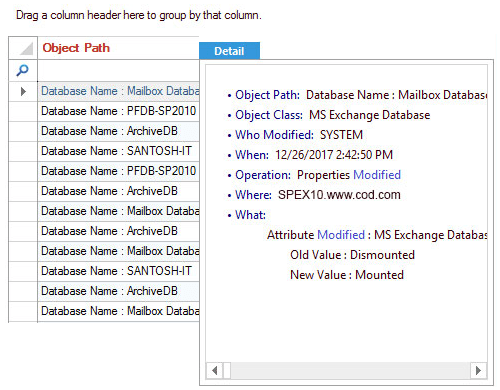
Task: Click 'Modified' in the Operation line
Action: click(377, 175)
